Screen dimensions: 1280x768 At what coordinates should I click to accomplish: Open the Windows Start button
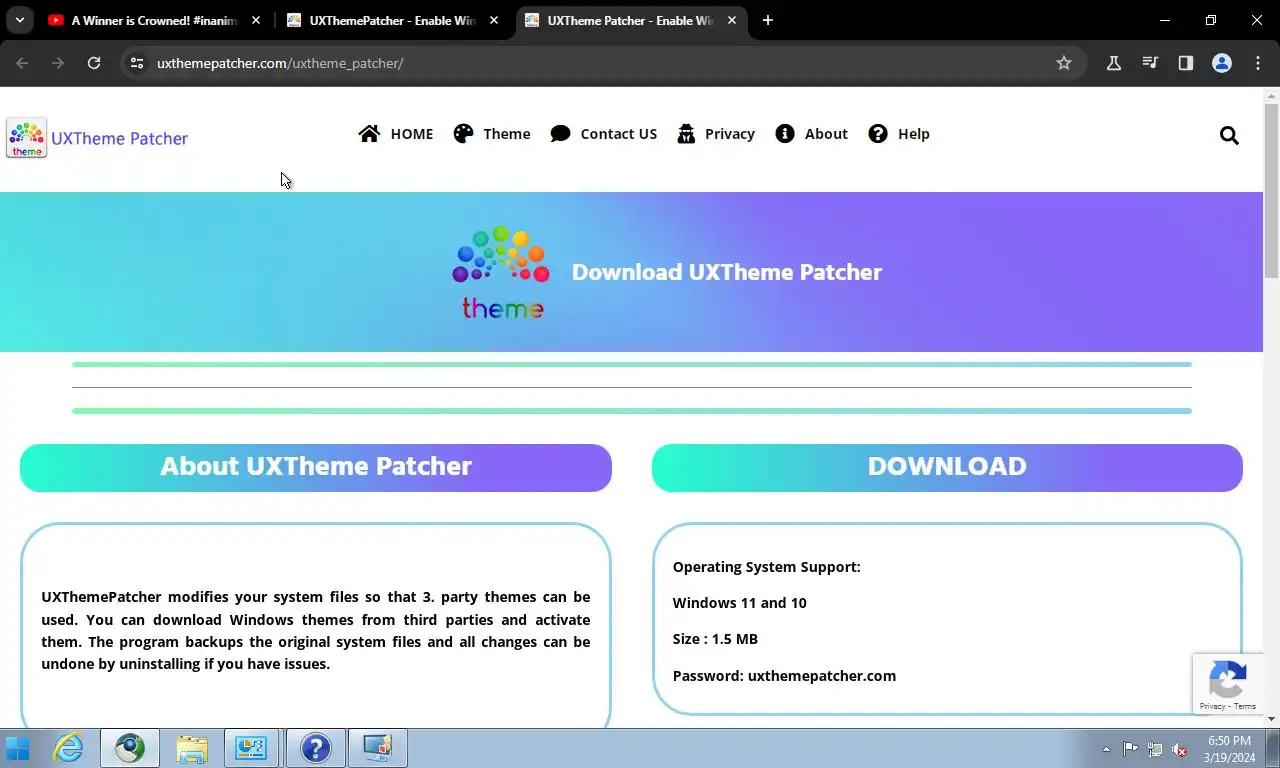pyautogui.click(x=18, y=748)
